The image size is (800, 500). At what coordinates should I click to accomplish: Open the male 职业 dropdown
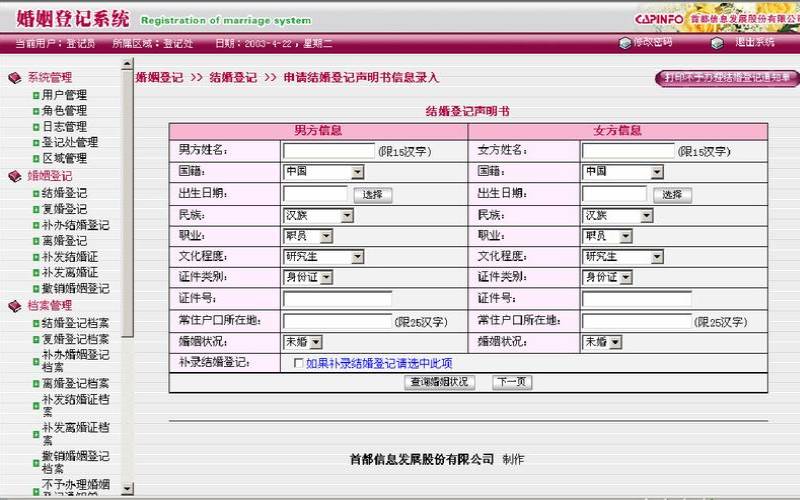(308, 236)
